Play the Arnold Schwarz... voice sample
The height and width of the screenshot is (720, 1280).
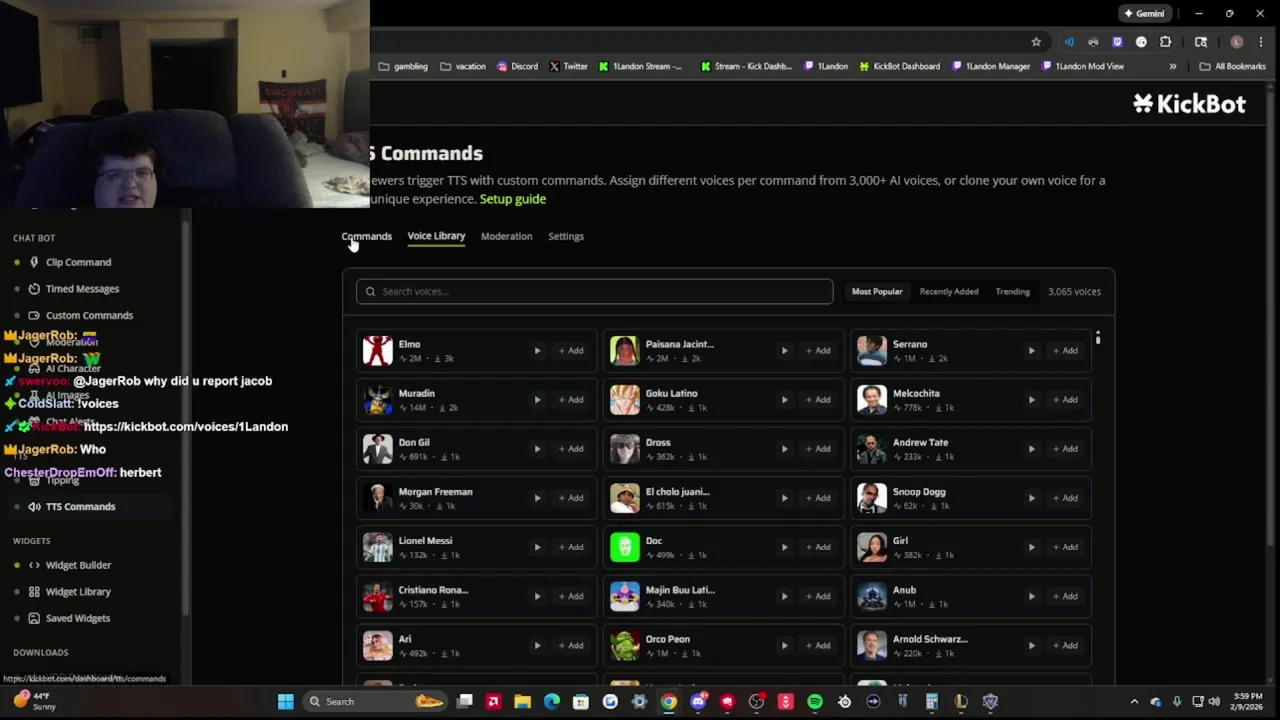click(x=1031, y=645)
